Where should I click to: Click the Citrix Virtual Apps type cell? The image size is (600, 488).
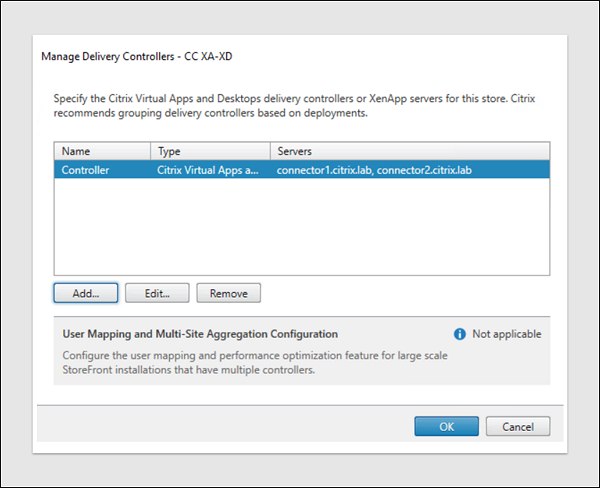coord(209,170)
